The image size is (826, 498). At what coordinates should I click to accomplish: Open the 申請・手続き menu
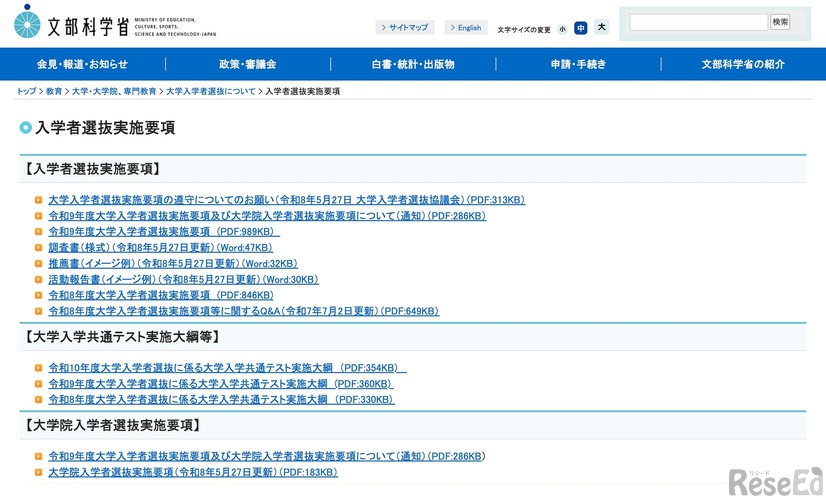point(578,64)
